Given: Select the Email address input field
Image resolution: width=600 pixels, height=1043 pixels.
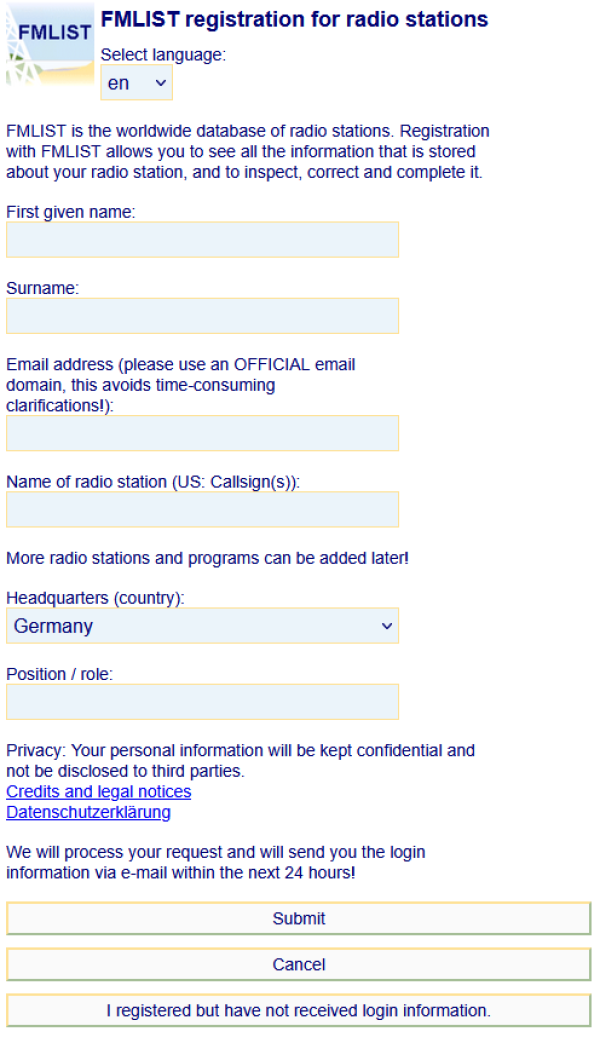Looking at the screenshot, I should [x=202, y=433].
